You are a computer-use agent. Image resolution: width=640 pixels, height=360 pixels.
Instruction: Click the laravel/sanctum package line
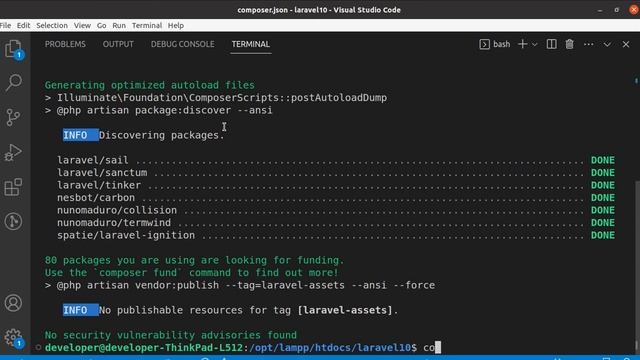click(336, 173)
